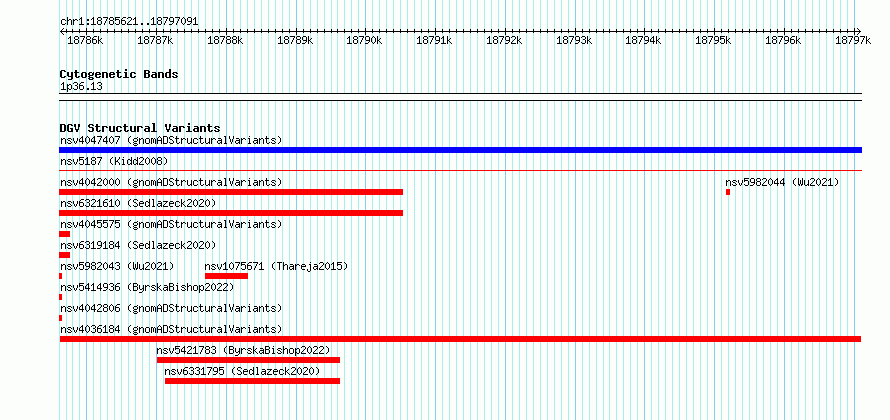Click the chr1:18785621..18797091 region label
The width and height of the screenshot is (890, 420).
129,22
